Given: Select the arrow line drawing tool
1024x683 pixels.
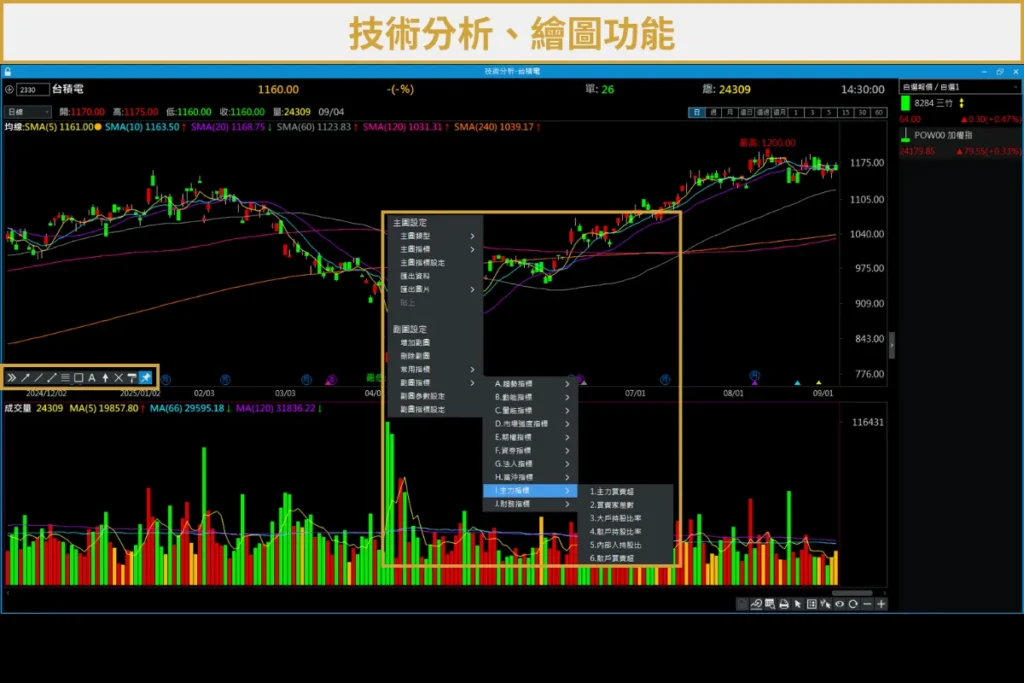Looking at the screenshot, I should click(25, 378).
